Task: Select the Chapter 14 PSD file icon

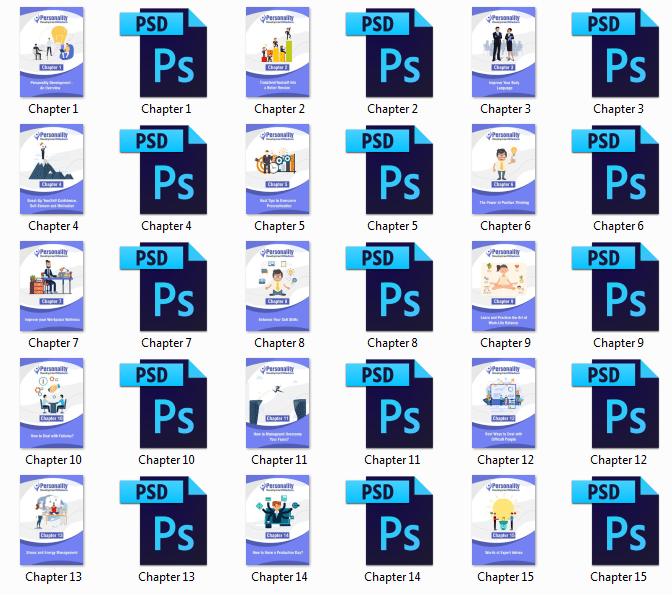Action: tap(388, 521)
